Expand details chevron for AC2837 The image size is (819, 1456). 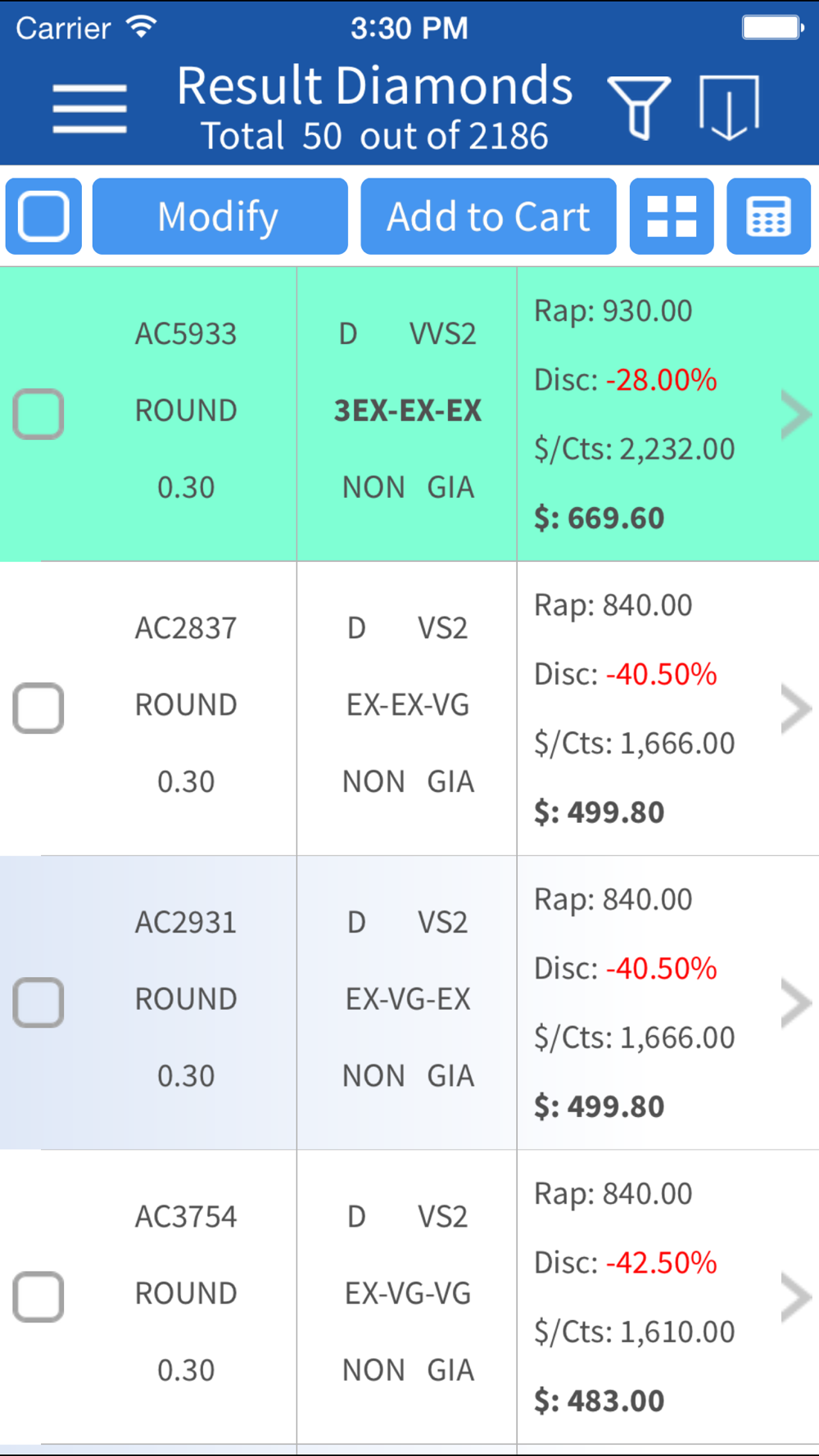coord(795,708)
